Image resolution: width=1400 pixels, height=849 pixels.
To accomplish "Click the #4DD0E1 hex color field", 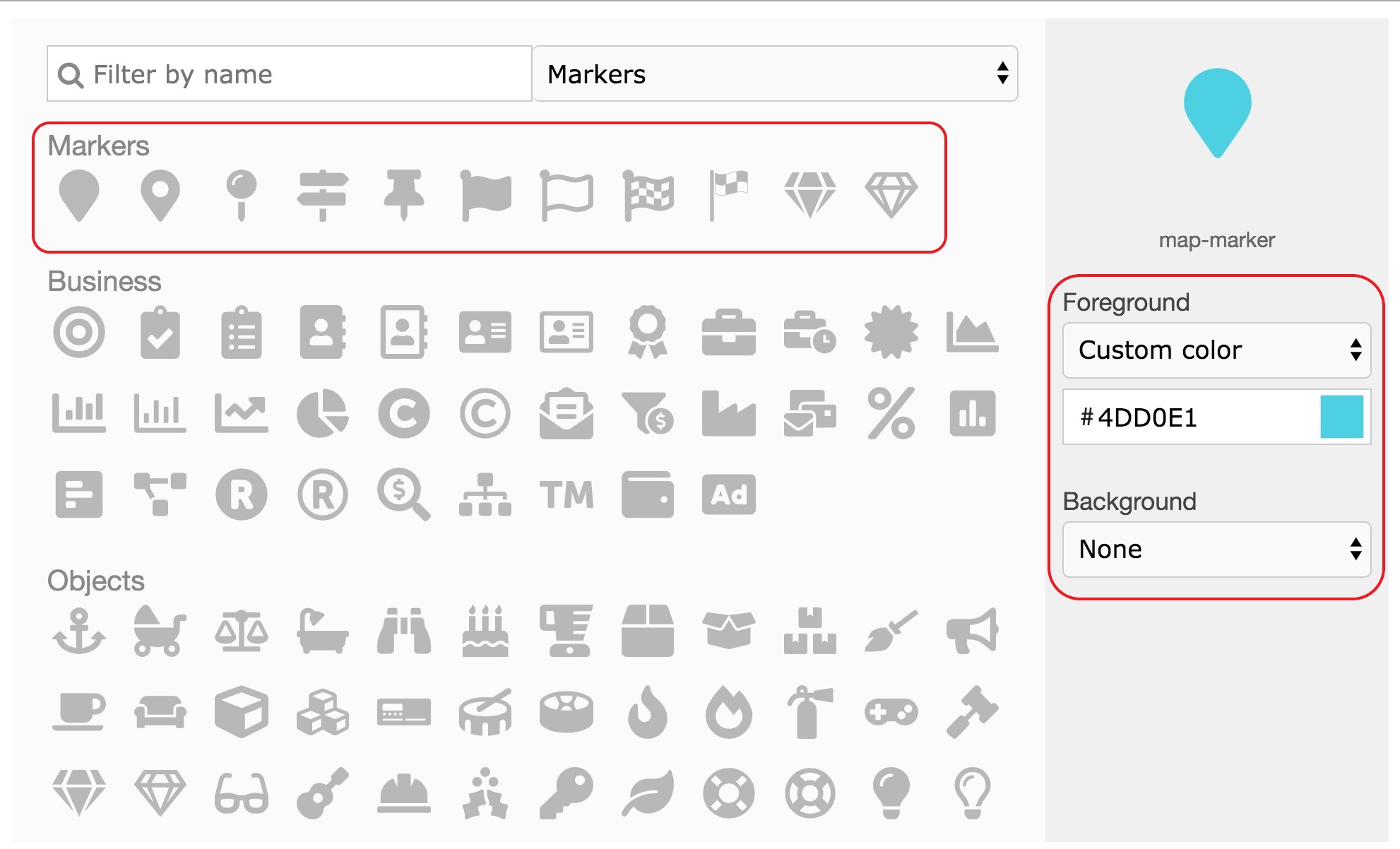I will [x=1187, y=417].
